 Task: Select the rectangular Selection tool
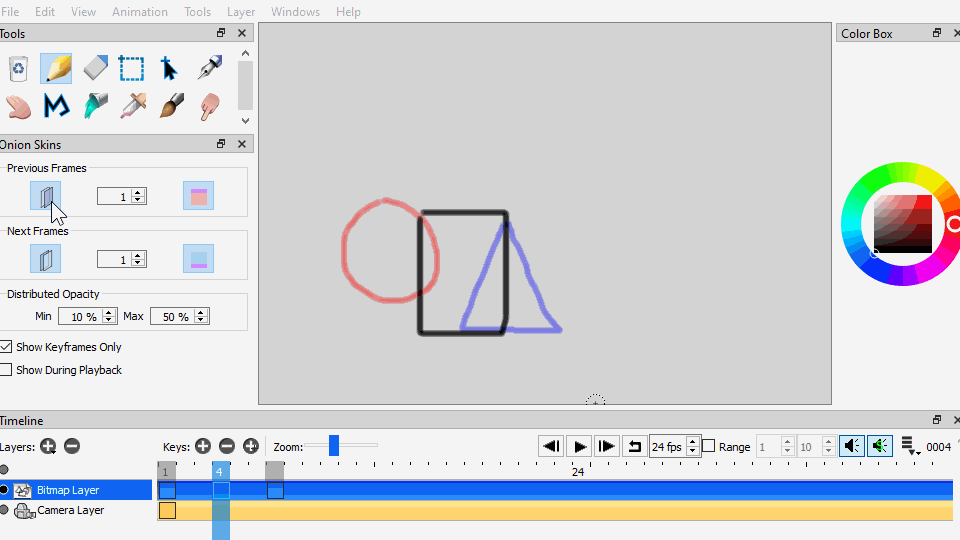click(x=132, y=68)
